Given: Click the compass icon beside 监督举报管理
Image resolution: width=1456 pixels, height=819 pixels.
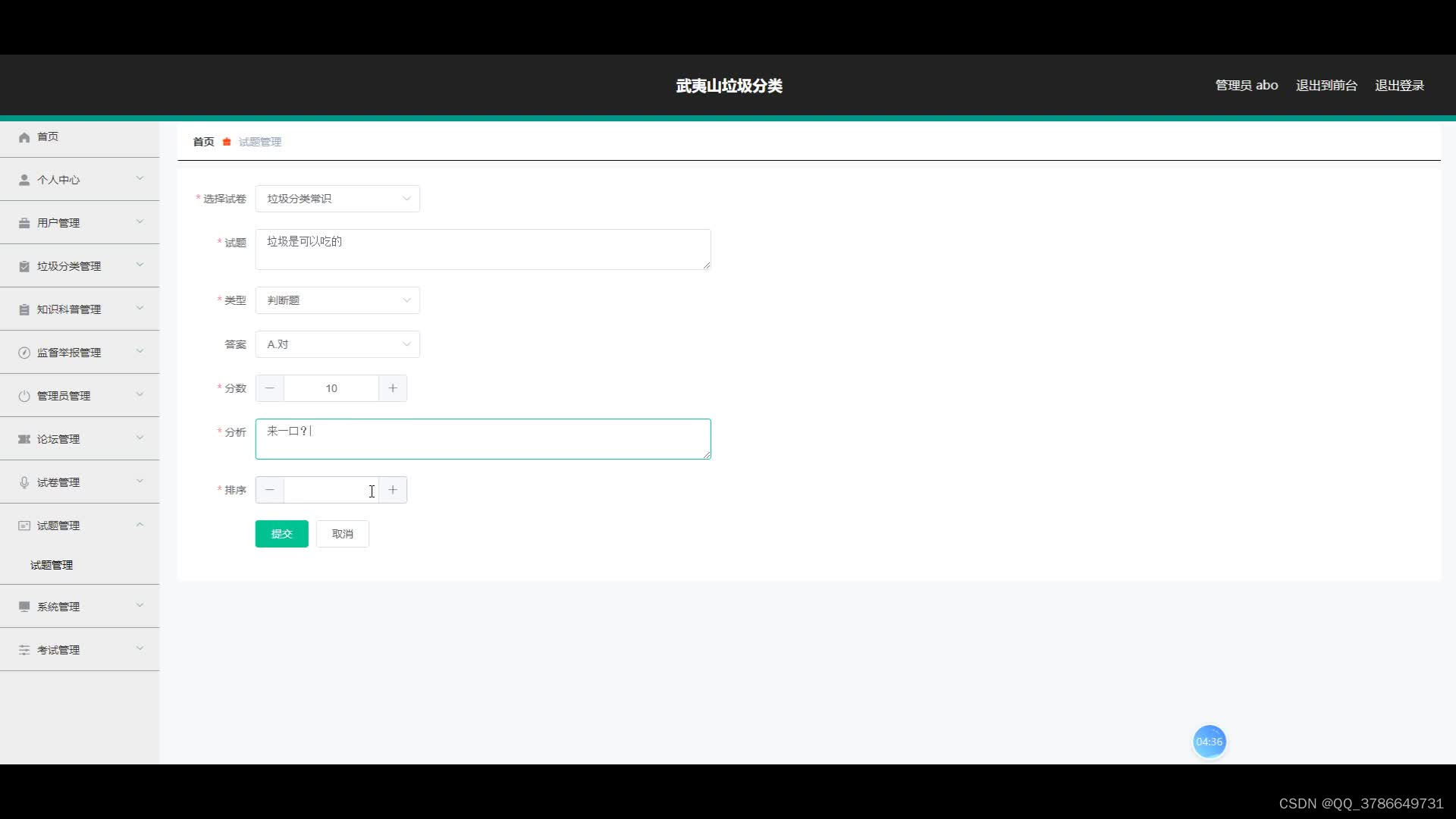Looking at the screenshot, I should coord(24,353).
